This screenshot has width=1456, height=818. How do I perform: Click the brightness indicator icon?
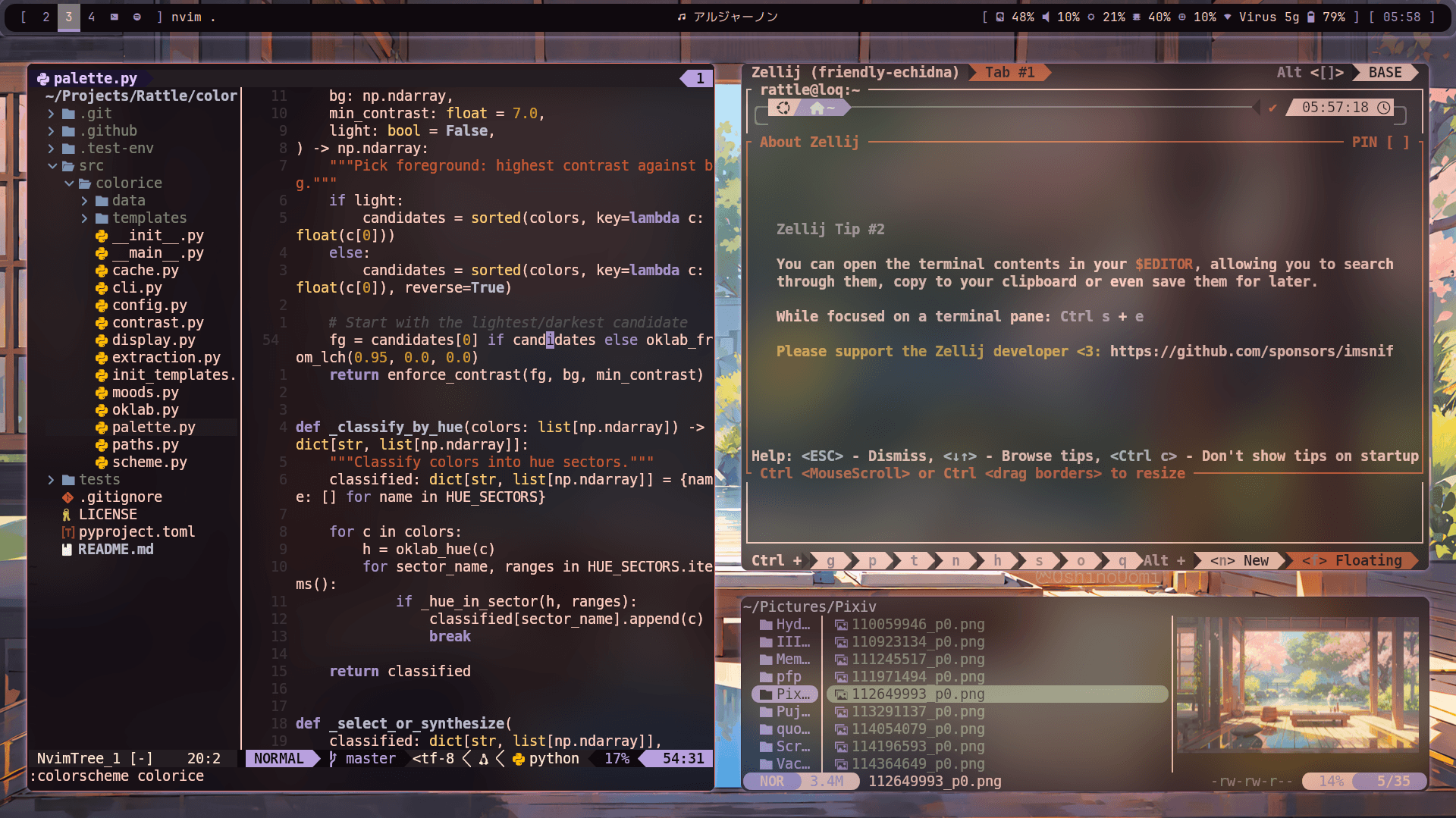click(1090, 17)
